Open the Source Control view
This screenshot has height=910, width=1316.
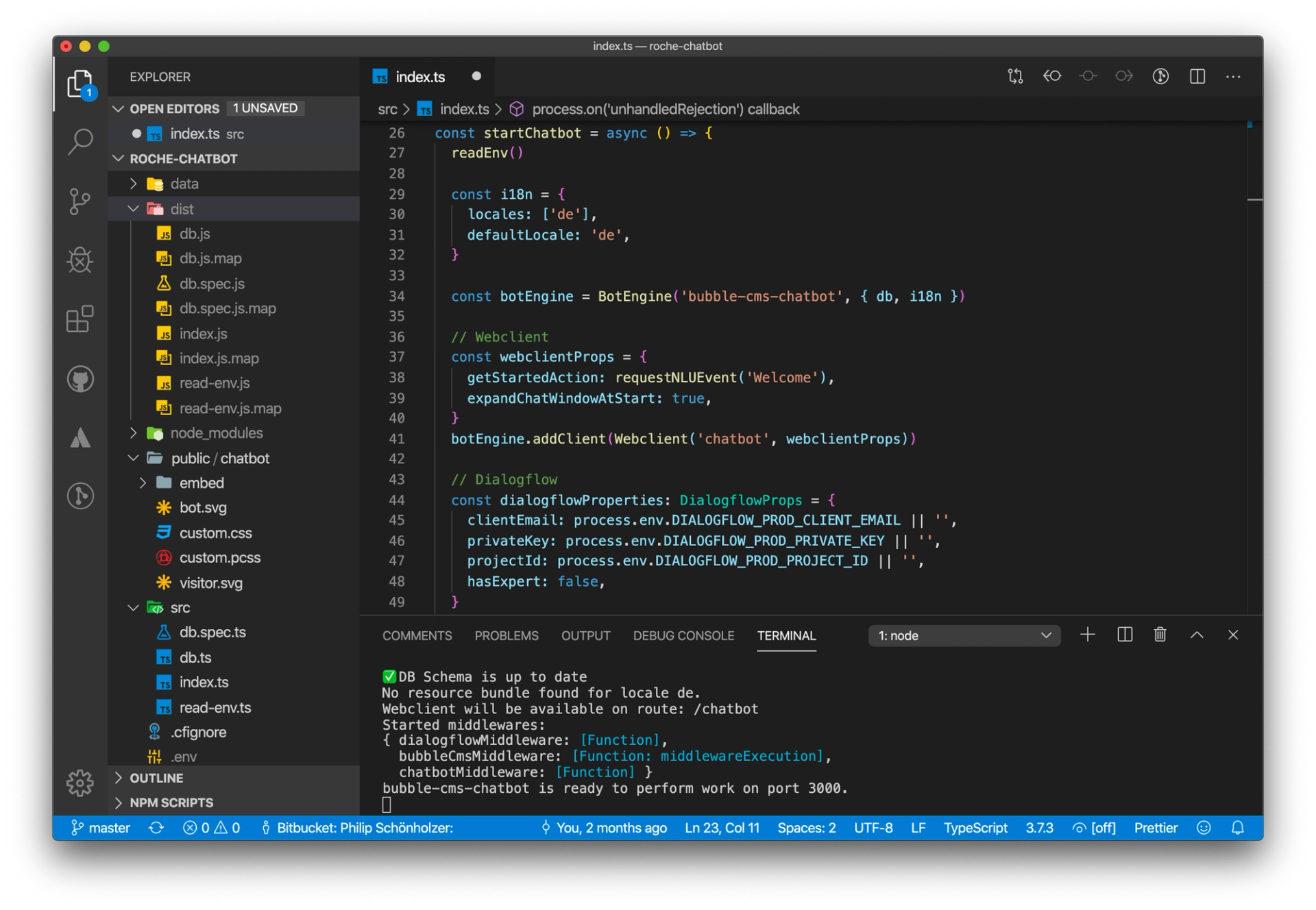tap(80, 201)
